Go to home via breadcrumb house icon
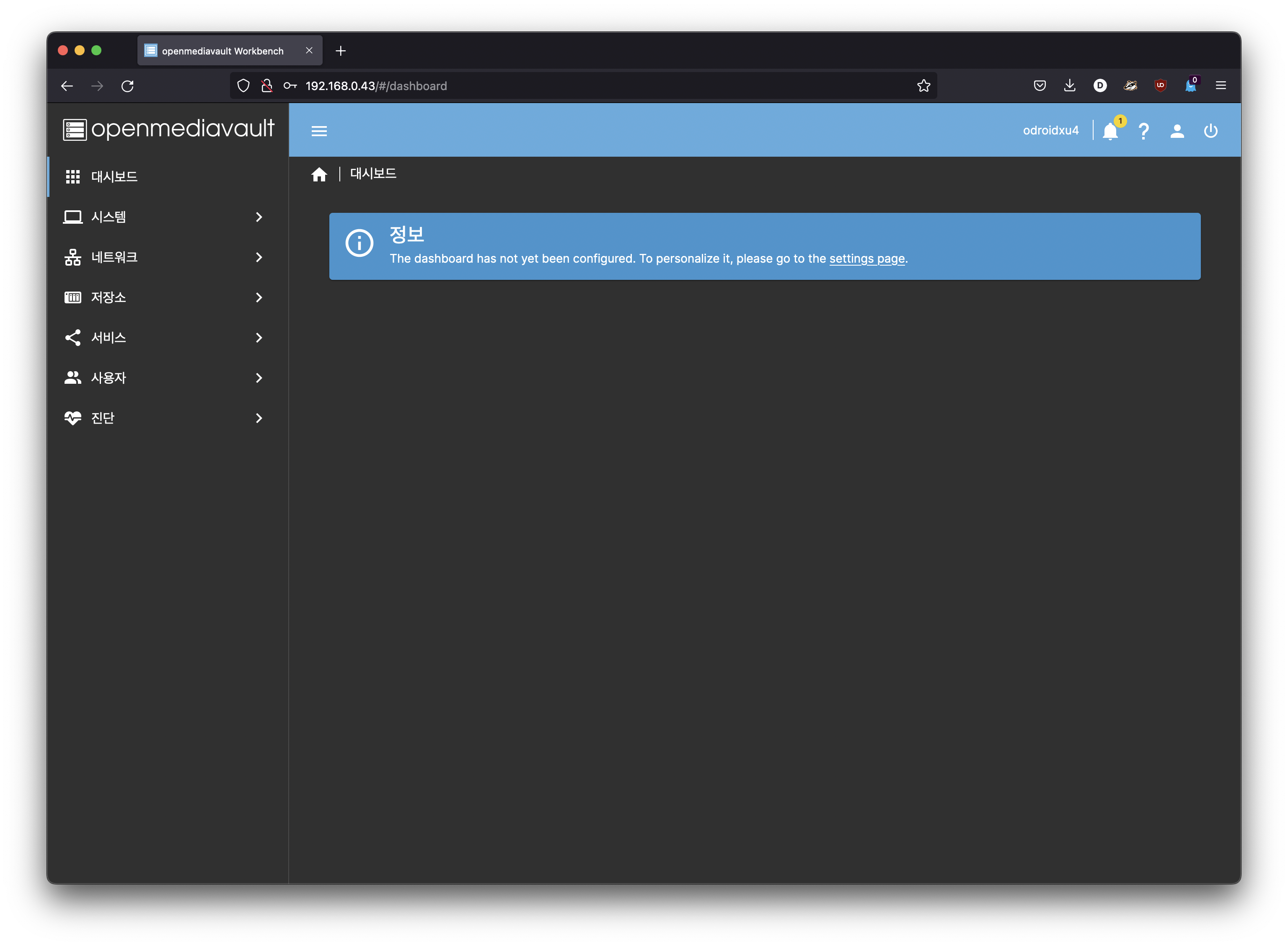This screenshot has width=1288, height=946. 319,174
